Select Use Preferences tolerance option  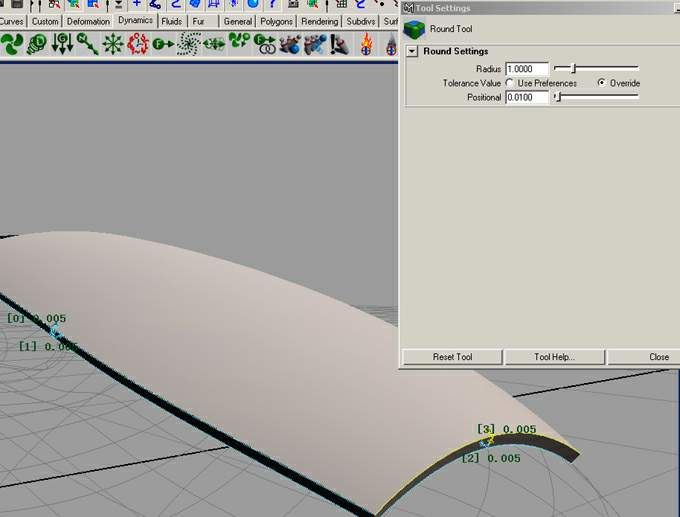point(510,83)
